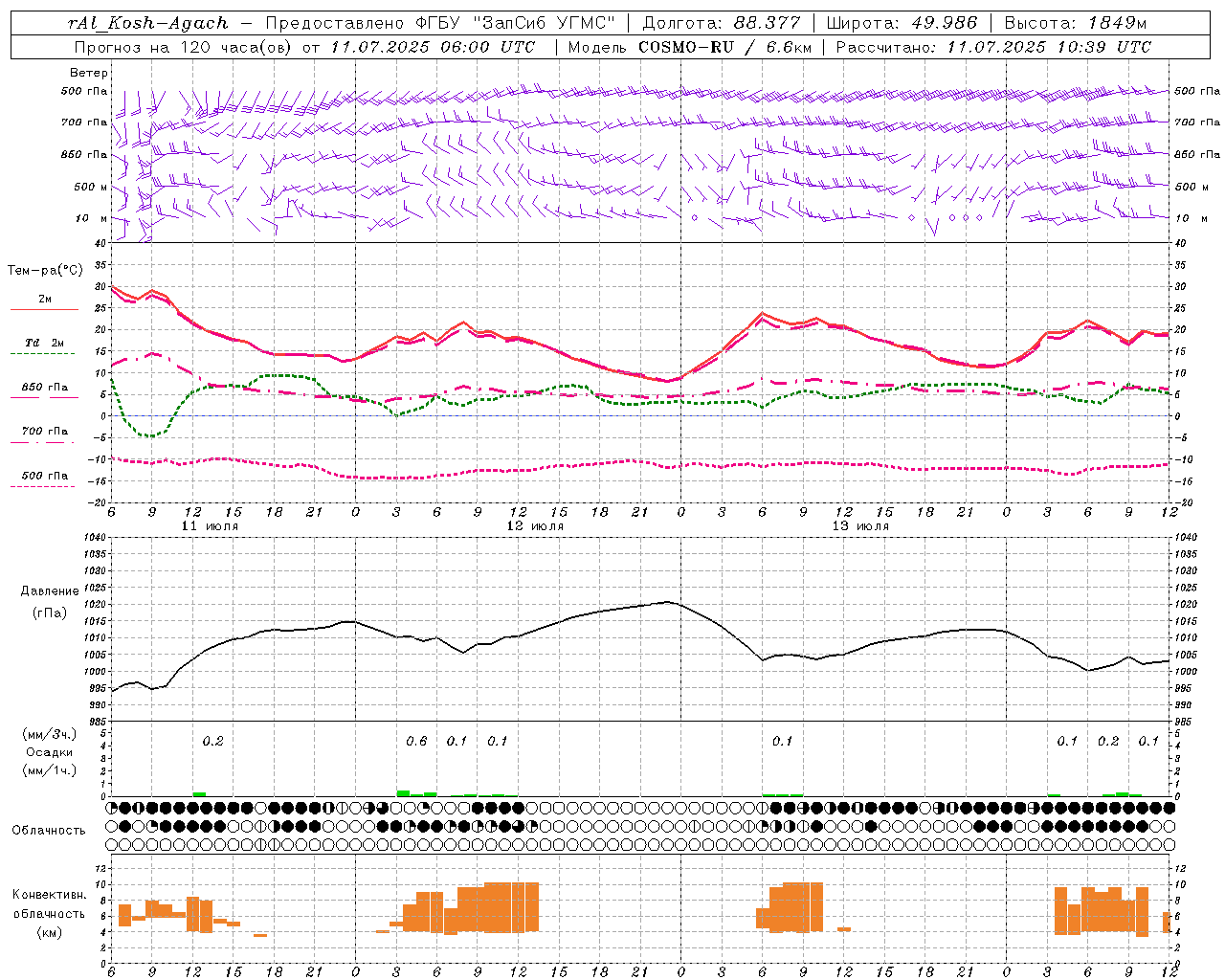Click the Td 2м dew point legend entry
The height and width of the screenshot is (980, 1225).
coord(45,343)
